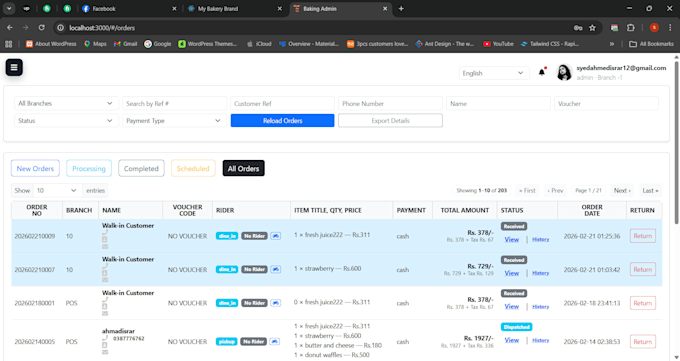Open the YouTube bookmark

point(498,44)
